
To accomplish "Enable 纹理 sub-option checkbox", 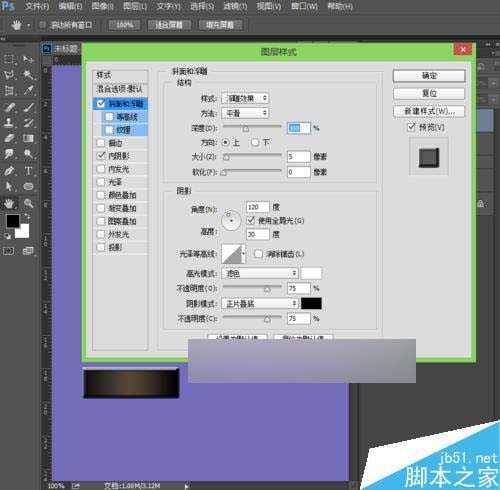I will (109, 130).
